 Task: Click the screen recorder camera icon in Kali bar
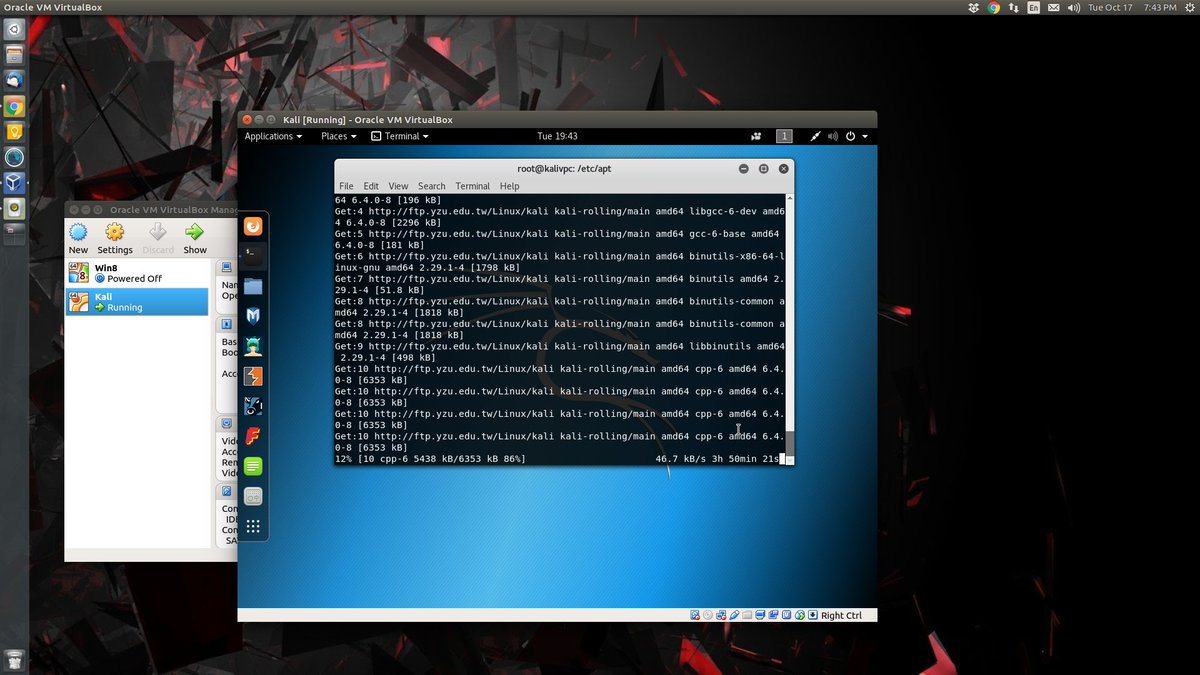pos(756,136)
